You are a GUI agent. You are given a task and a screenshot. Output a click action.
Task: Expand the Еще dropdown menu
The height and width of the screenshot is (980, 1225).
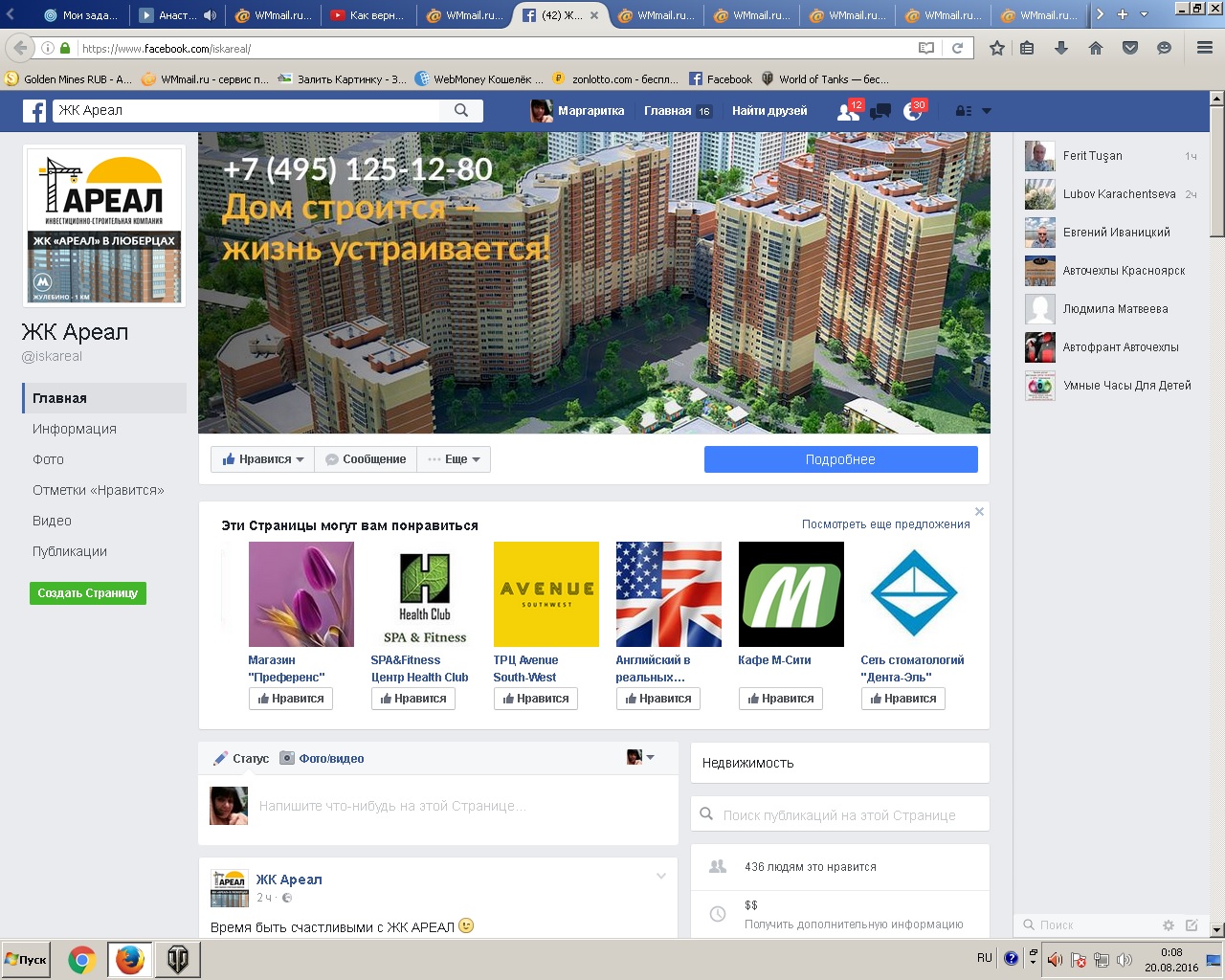[454, 459]
